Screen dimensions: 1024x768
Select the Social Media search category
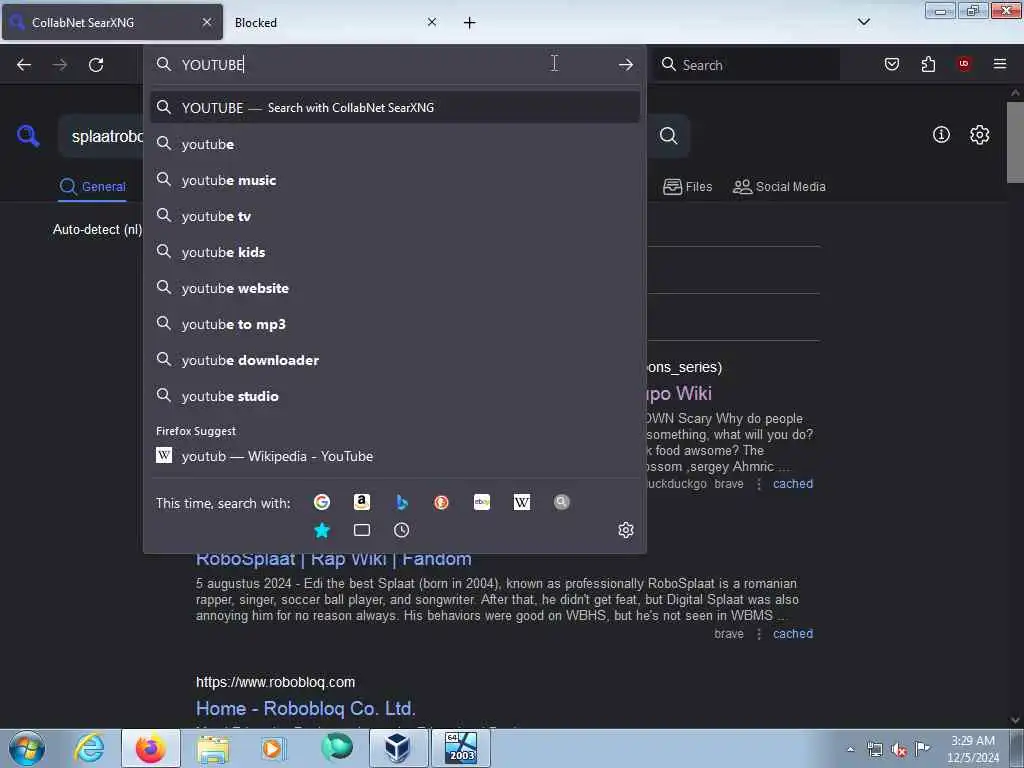[x=779, y=187]
